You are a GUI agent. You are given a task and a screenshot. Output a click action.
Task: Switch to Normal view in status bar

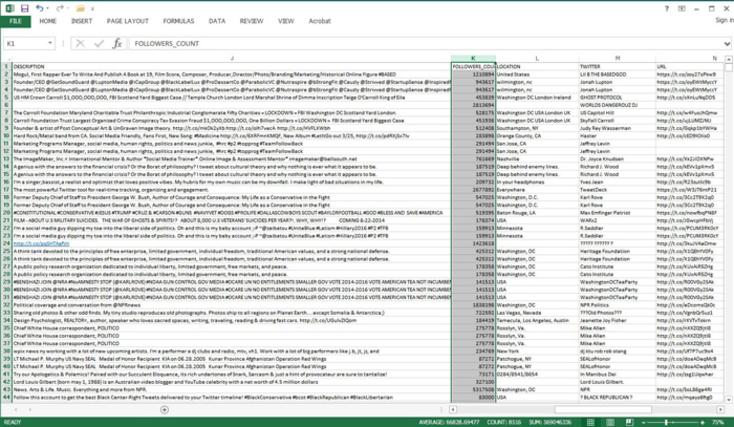[590, 422]
